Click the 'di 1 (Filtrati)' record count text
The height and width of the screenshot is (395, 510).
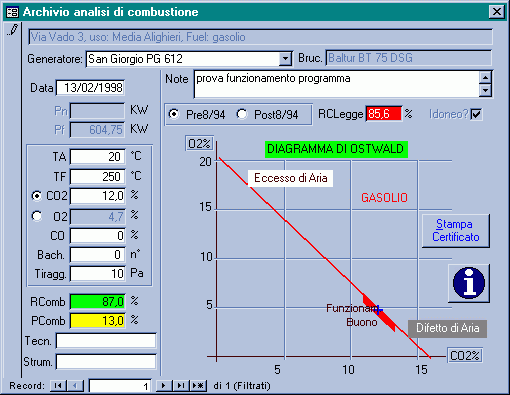pos(242,386)
